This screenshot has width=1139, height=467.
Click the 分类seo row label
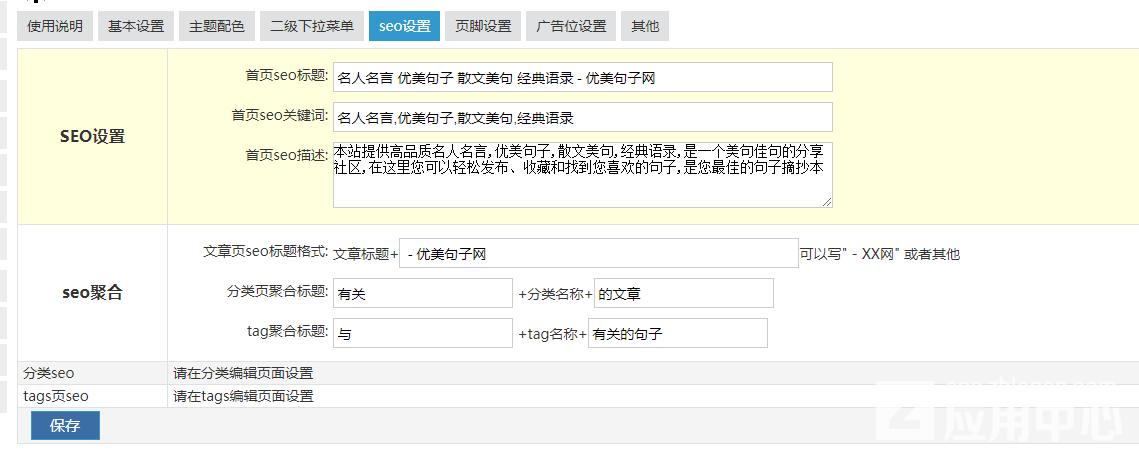click(49, 373)
